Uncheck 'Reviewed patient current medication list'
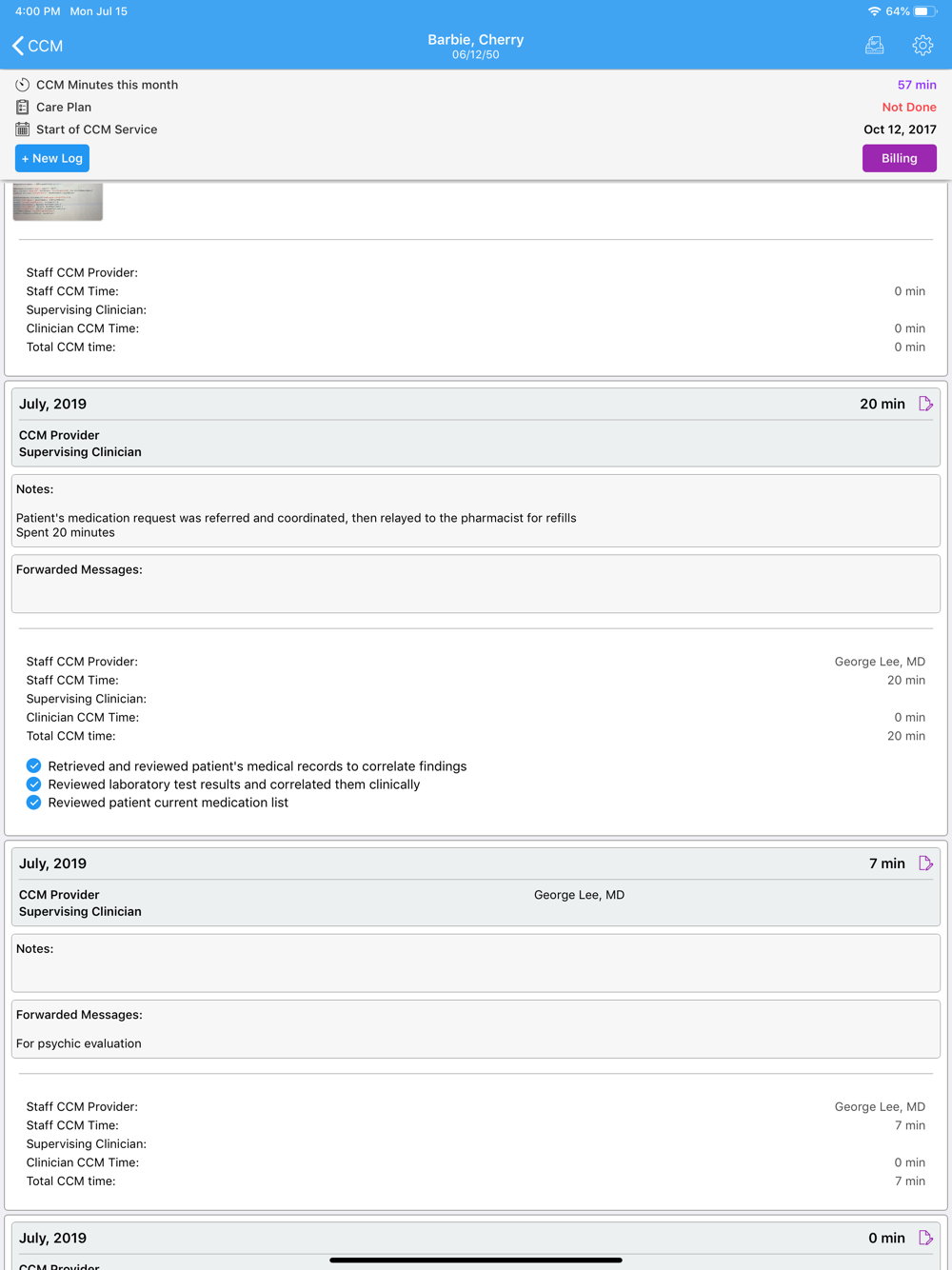The height and width of the screenshot is (1270, 952). [34, 803]
